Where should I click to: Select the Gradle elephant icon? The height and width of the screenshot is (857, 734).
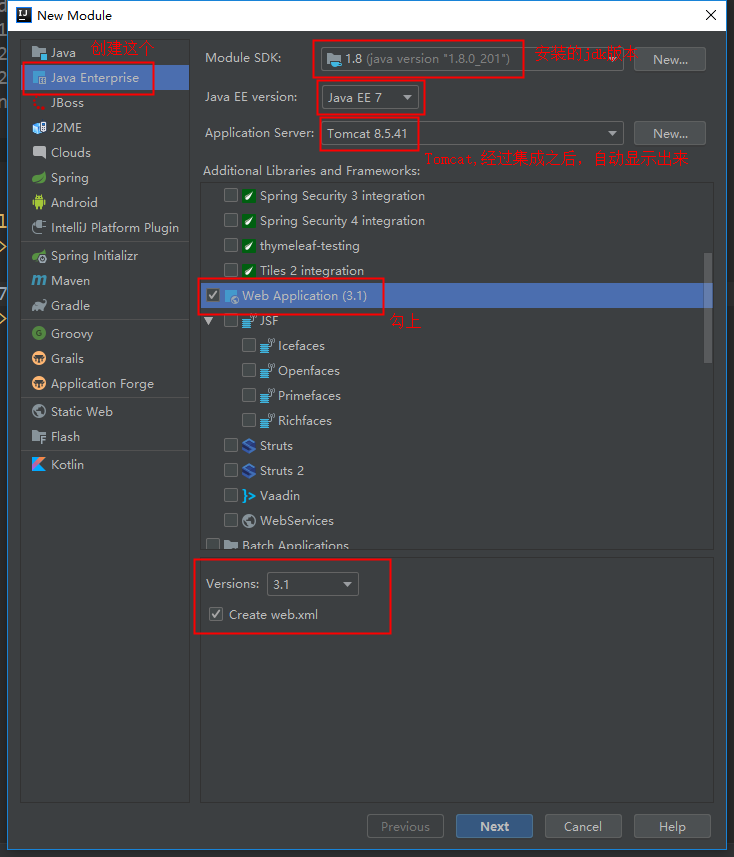pos(39,306)
